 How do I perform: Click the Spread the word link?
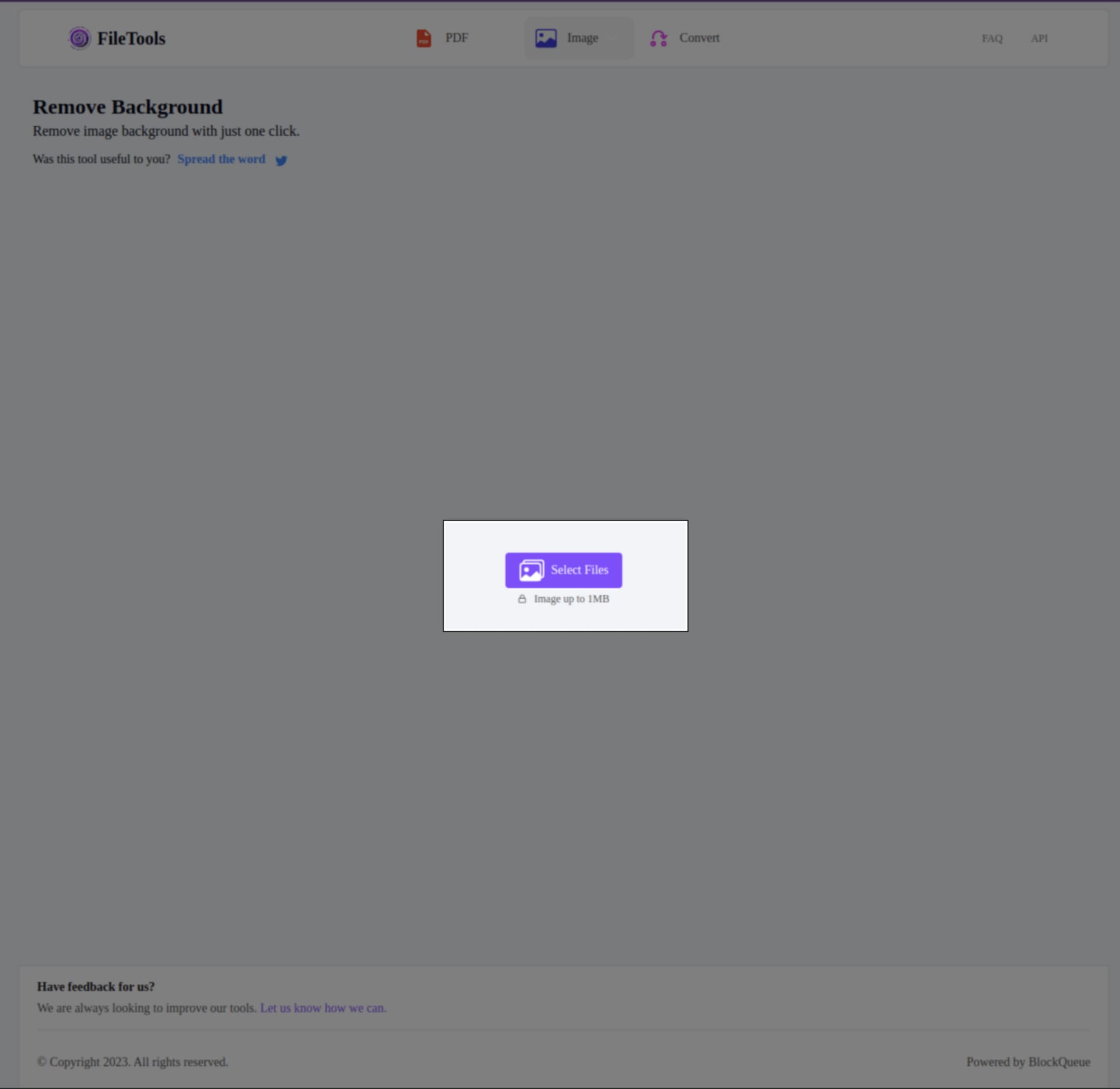click(221, 159)
